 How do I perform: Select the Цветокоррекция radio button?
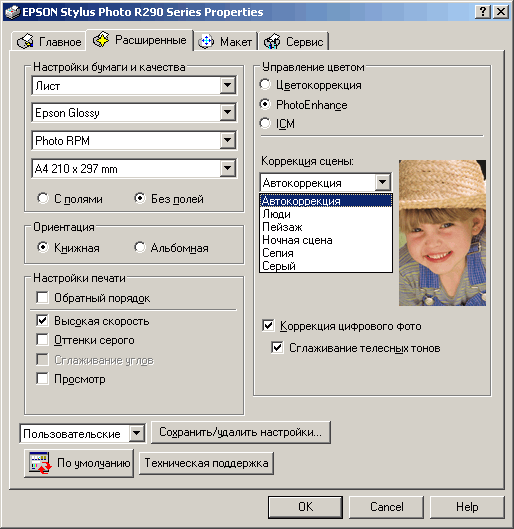coord(265,85)
